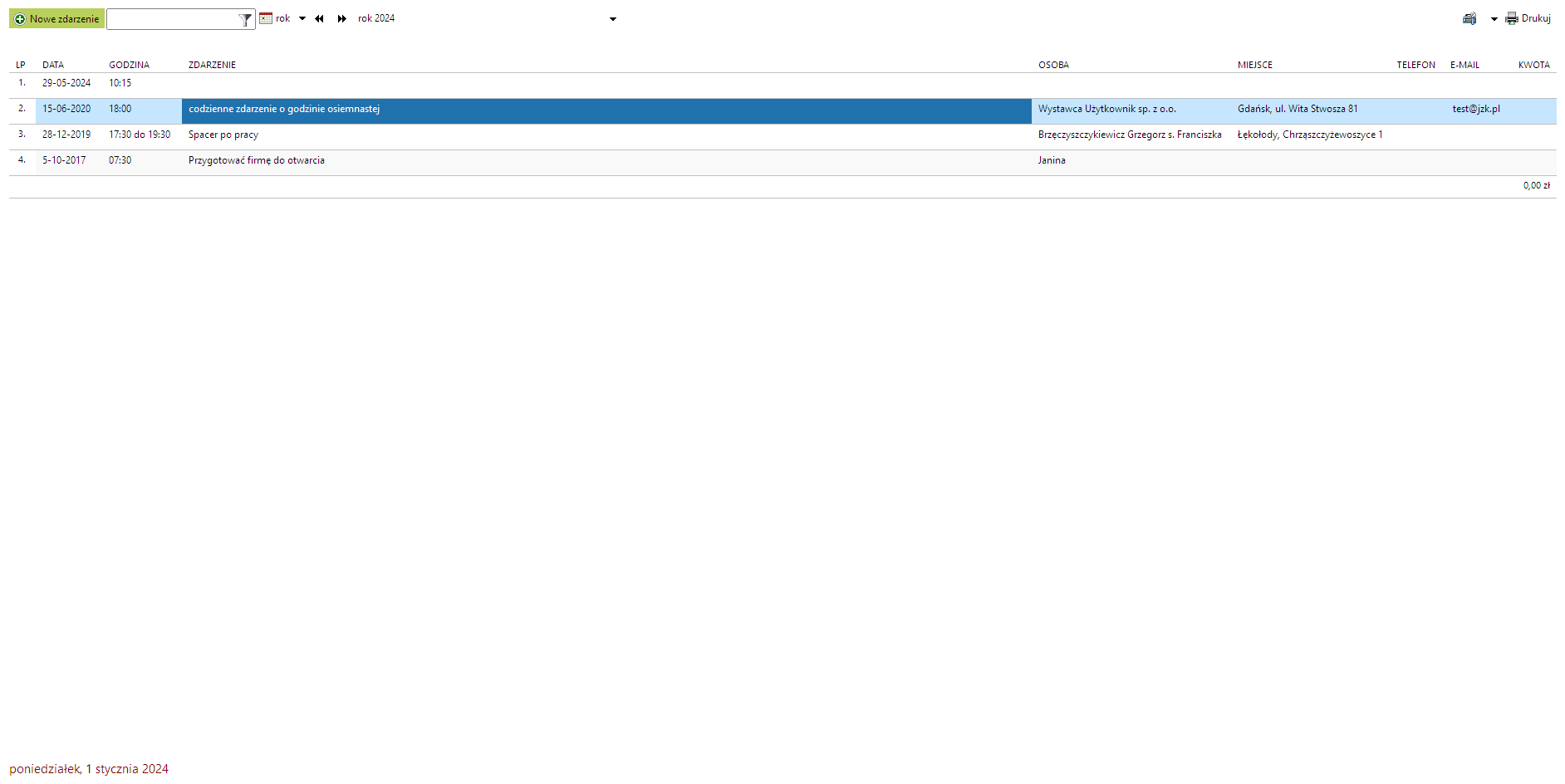Click the Drukuj print button

click(x=1528, y=18)
